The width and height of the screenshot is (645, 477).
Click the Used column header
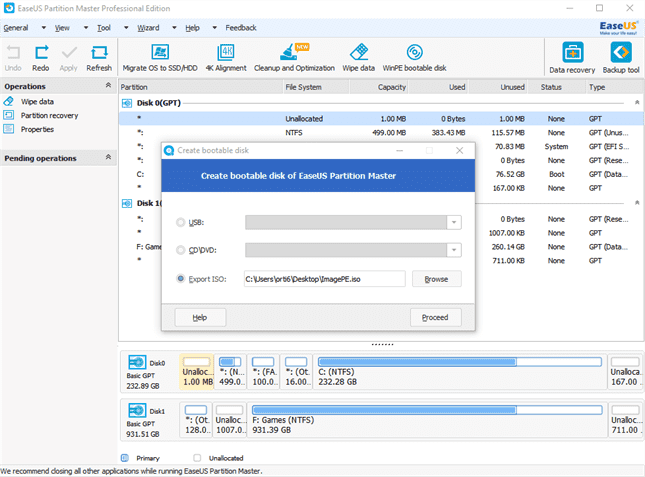click(438, 87)
